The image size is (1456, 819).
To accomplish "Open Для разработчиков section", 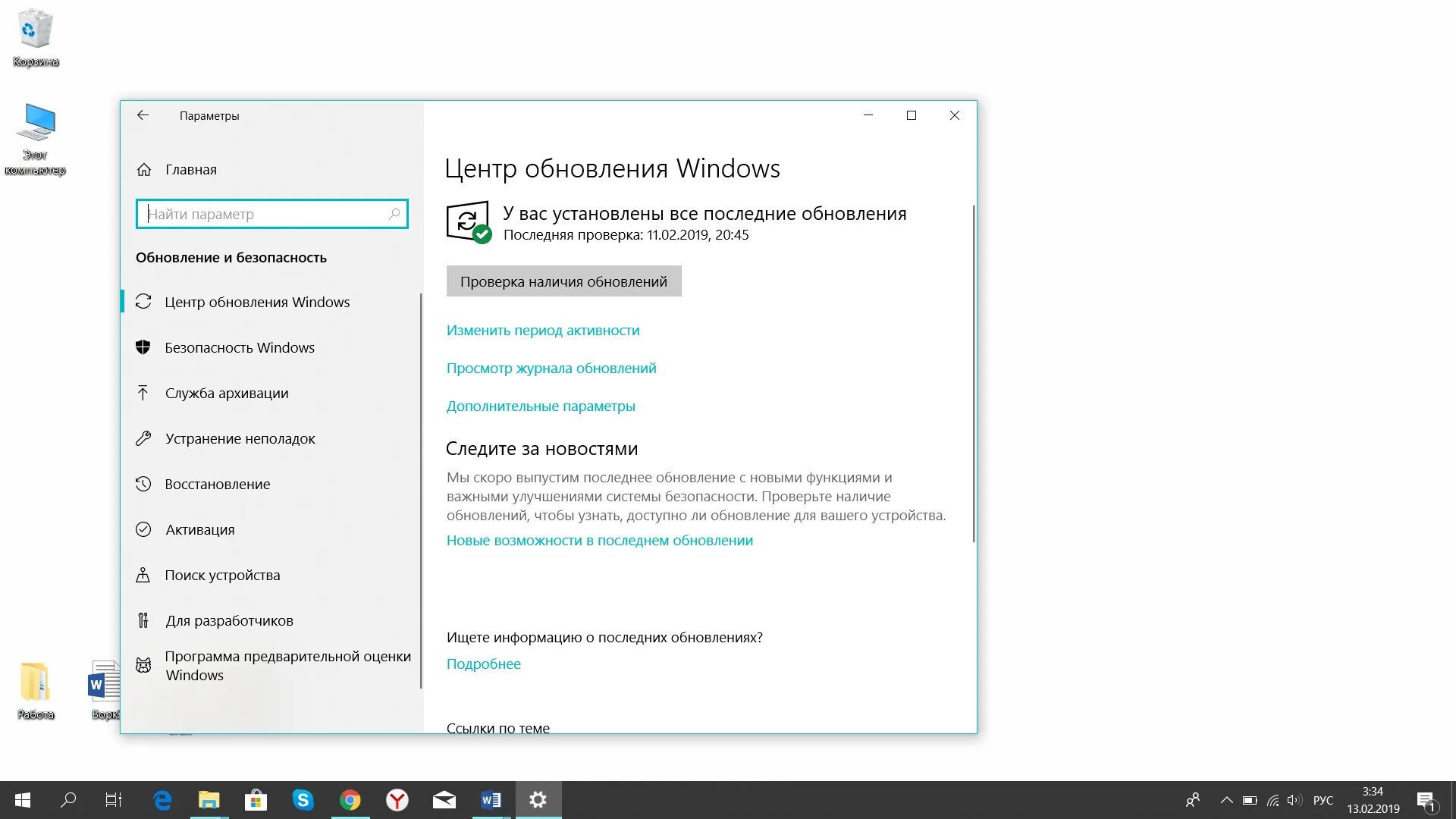I will click(x=229, y=620).
